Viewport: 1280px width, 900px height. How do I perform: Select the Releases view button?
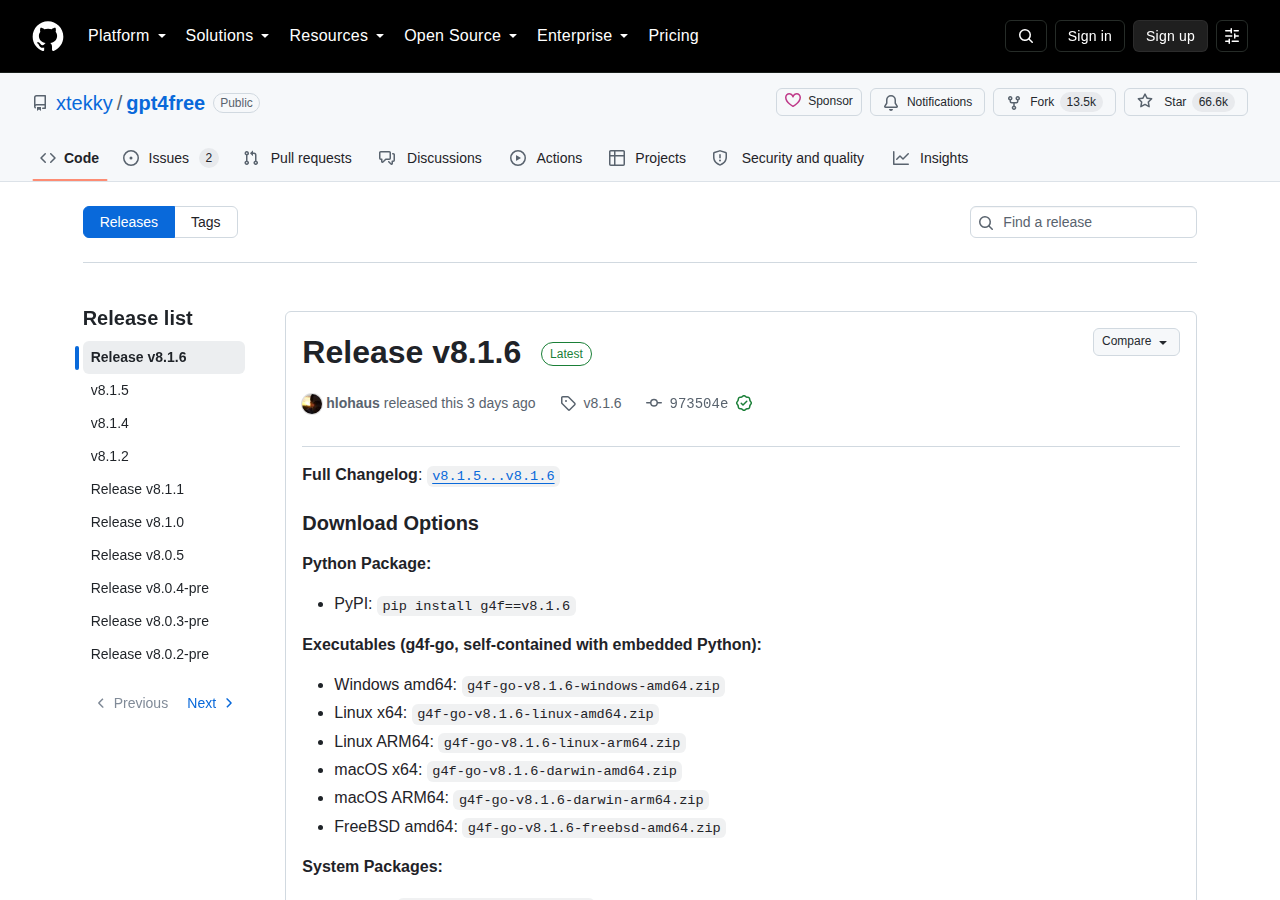(x=129, y=222)
